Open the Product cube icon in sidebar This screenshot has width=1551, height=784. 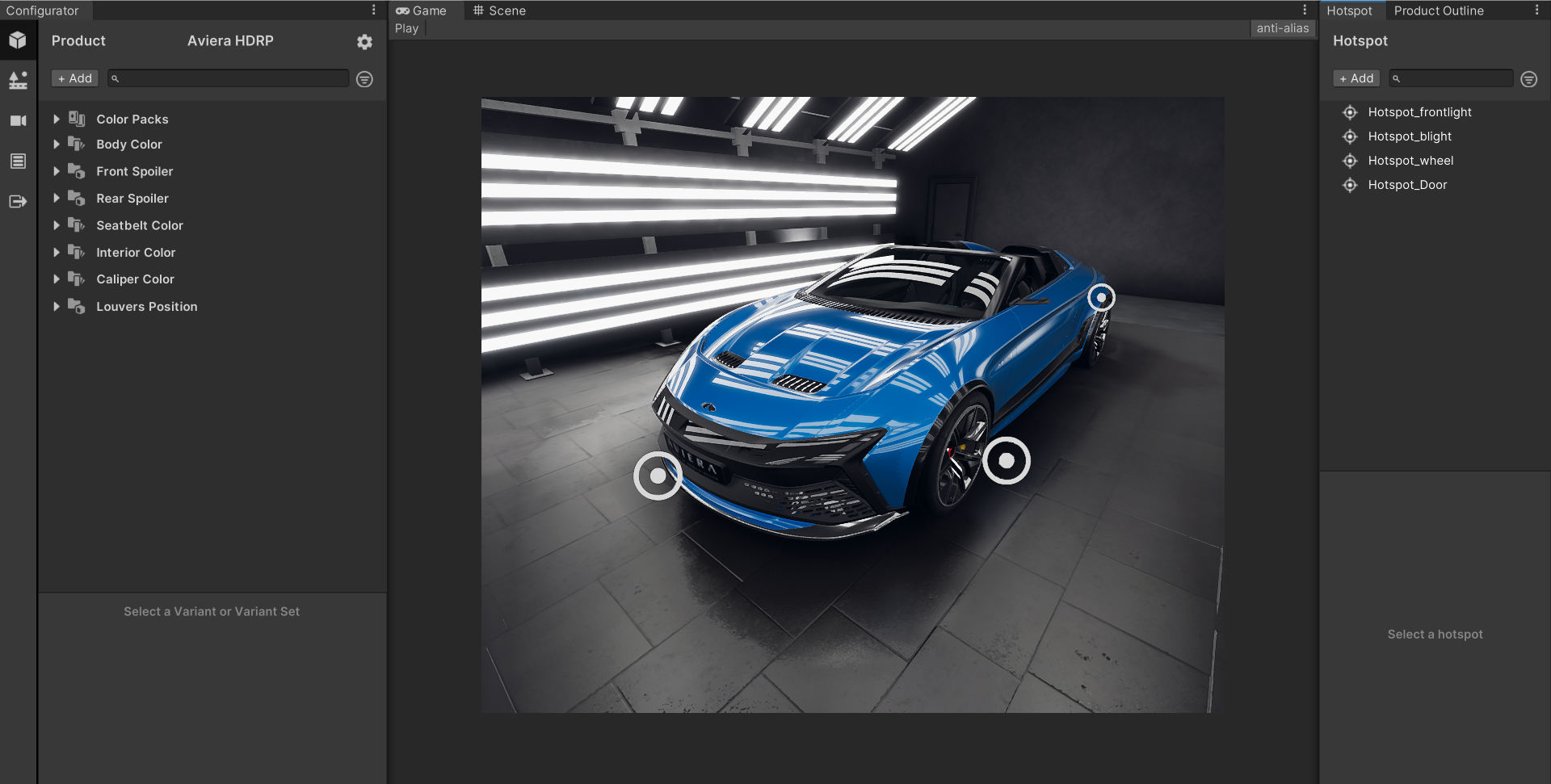click(x=18, y=40)
